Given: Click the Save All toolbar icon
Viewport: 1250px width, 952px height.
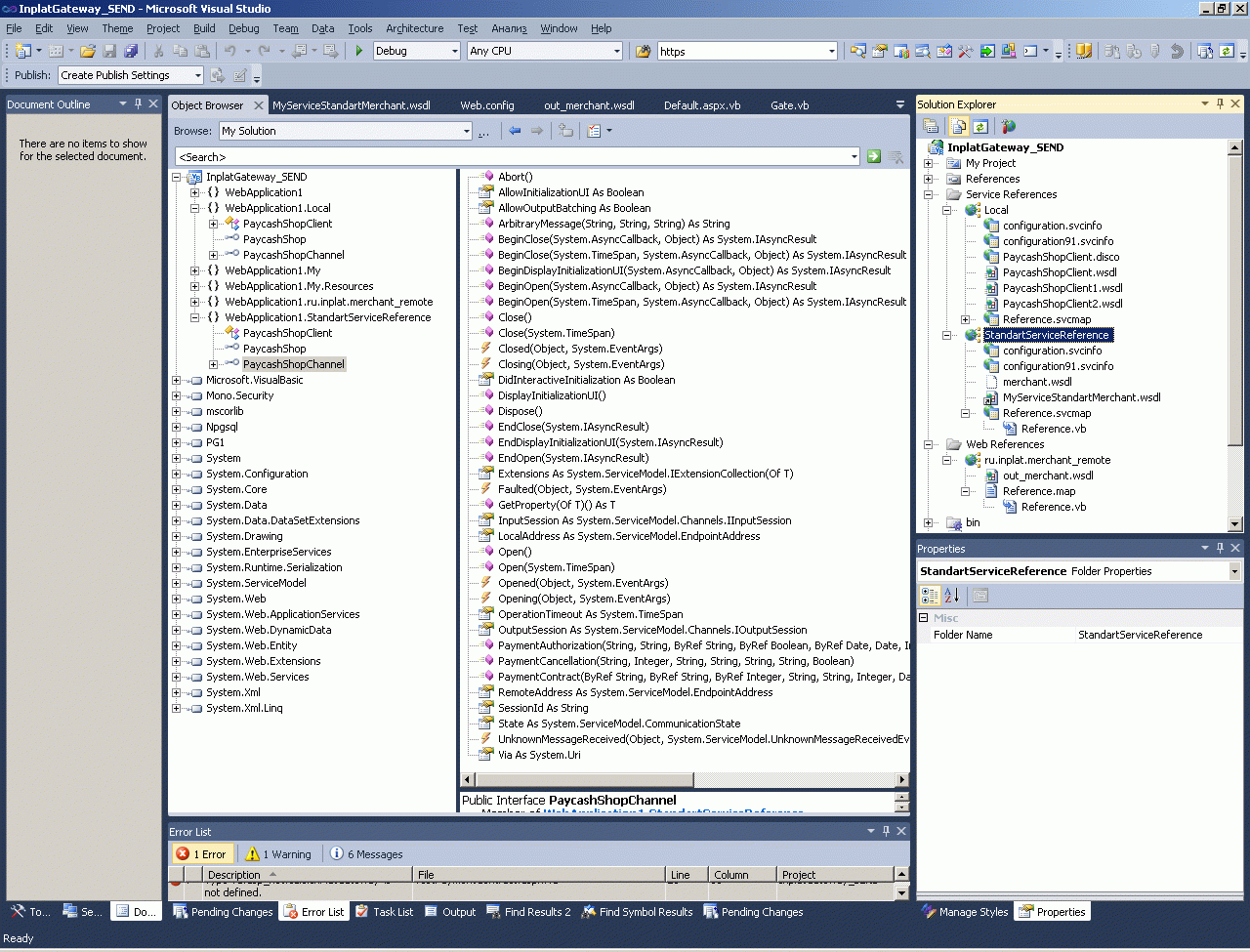Looking at the screenshot, I should point(131,51).
